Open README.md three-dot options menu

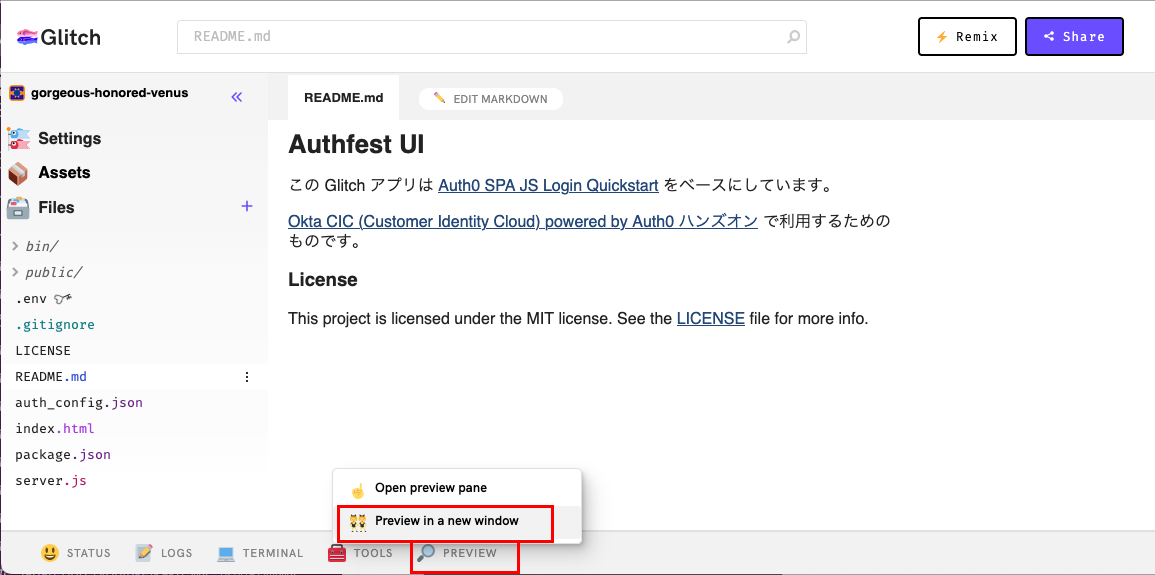click(x=247, y=377)
